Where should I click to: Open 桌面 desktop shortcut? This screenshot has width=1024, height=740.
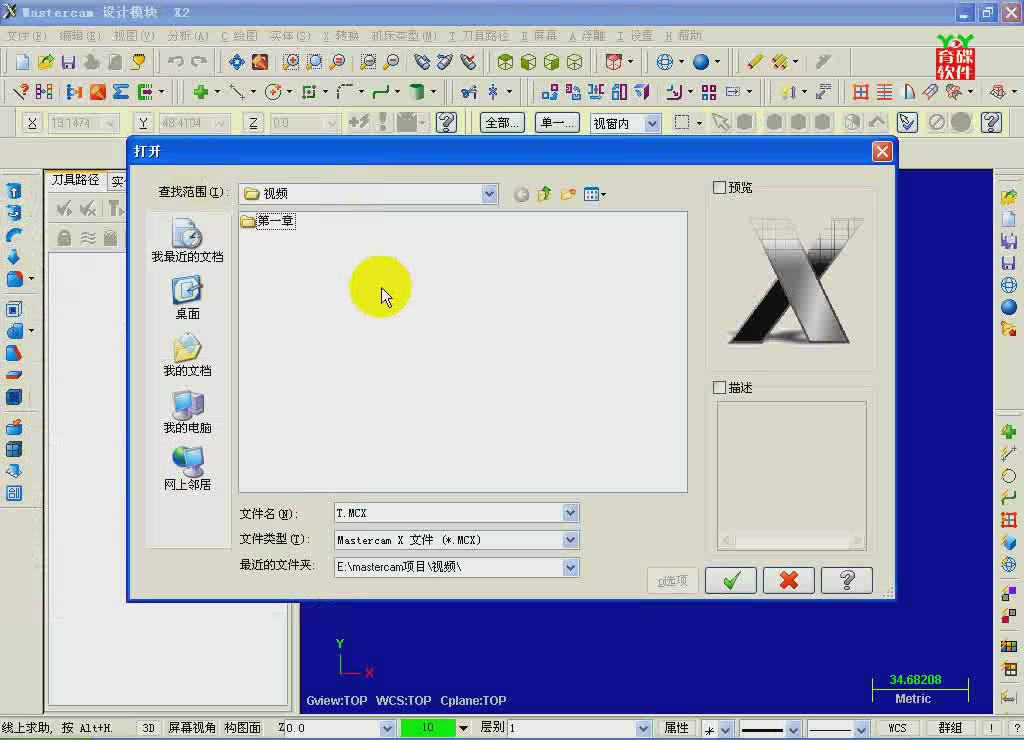(x=187, y=298)
